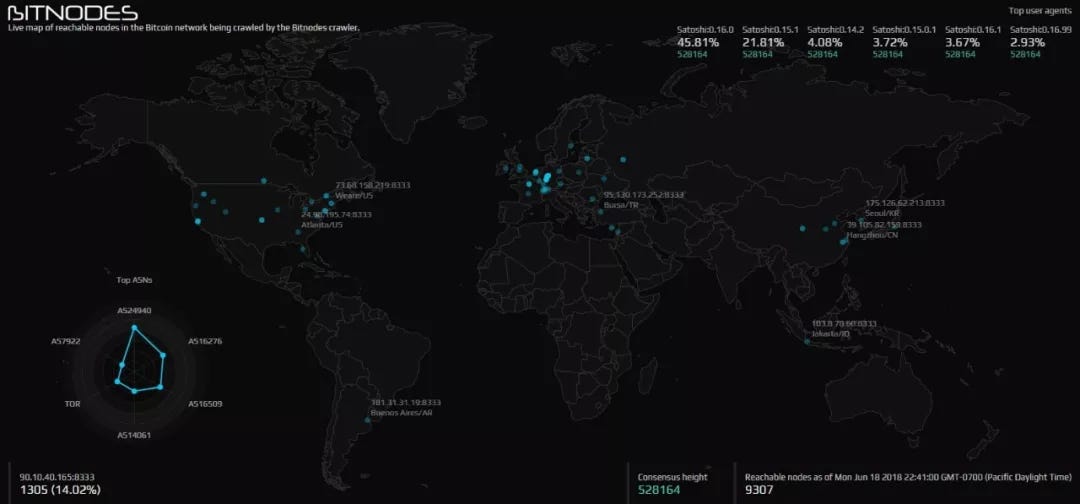Click the TOR radar chart label
1080x504 pixels.
(x=72, y=403)
